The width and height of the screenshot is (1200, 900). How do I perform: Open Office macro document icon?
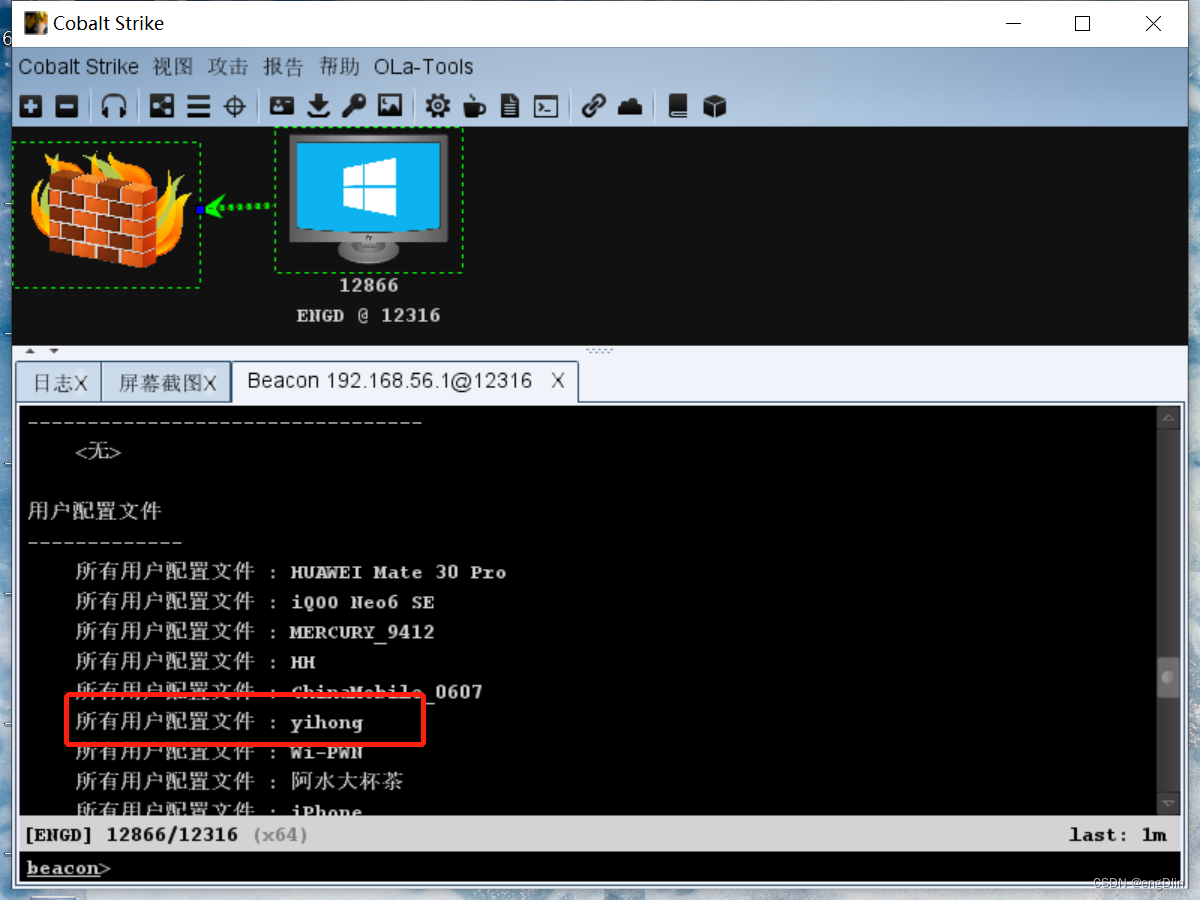[510, 106]
